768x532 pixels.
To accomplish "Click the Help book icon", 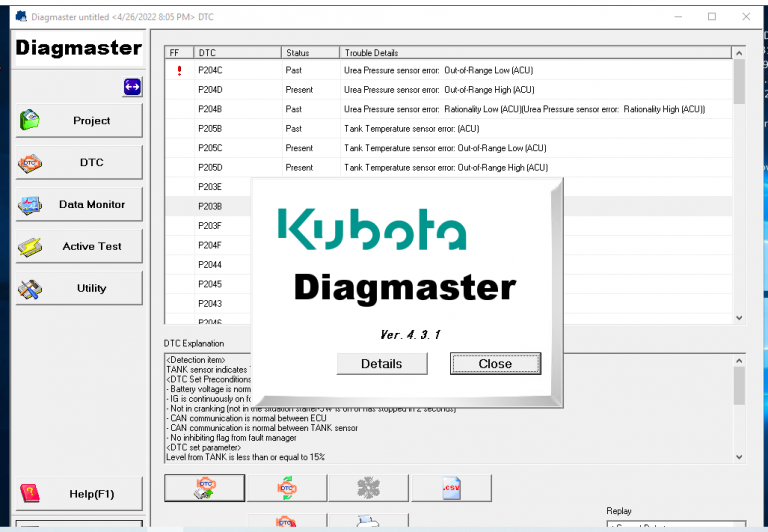I will [x=29, y=494].
